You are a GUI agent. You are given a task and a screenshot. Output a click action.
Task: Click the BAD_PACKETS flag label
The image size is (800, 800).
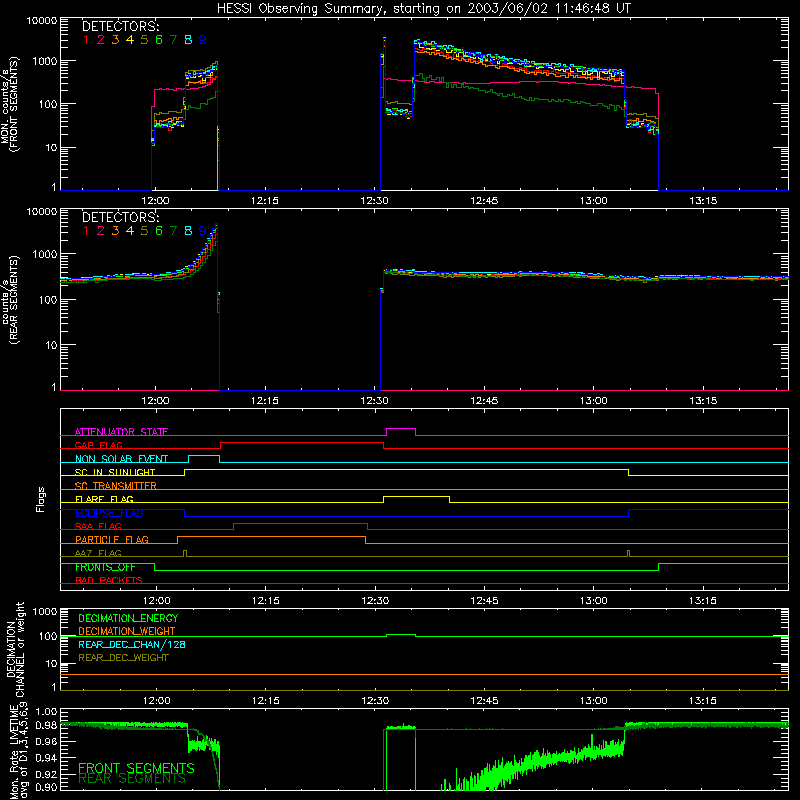(x=109, y=580)
